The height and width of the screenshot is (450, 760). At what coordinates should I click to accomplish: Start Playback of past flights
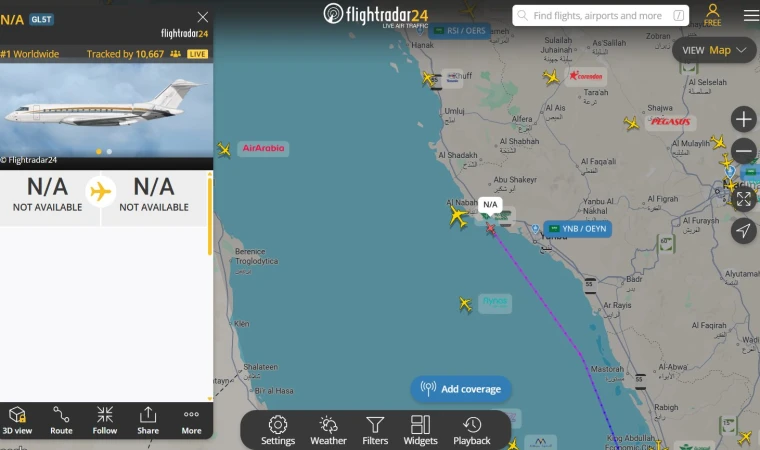[x=472, y=430]
